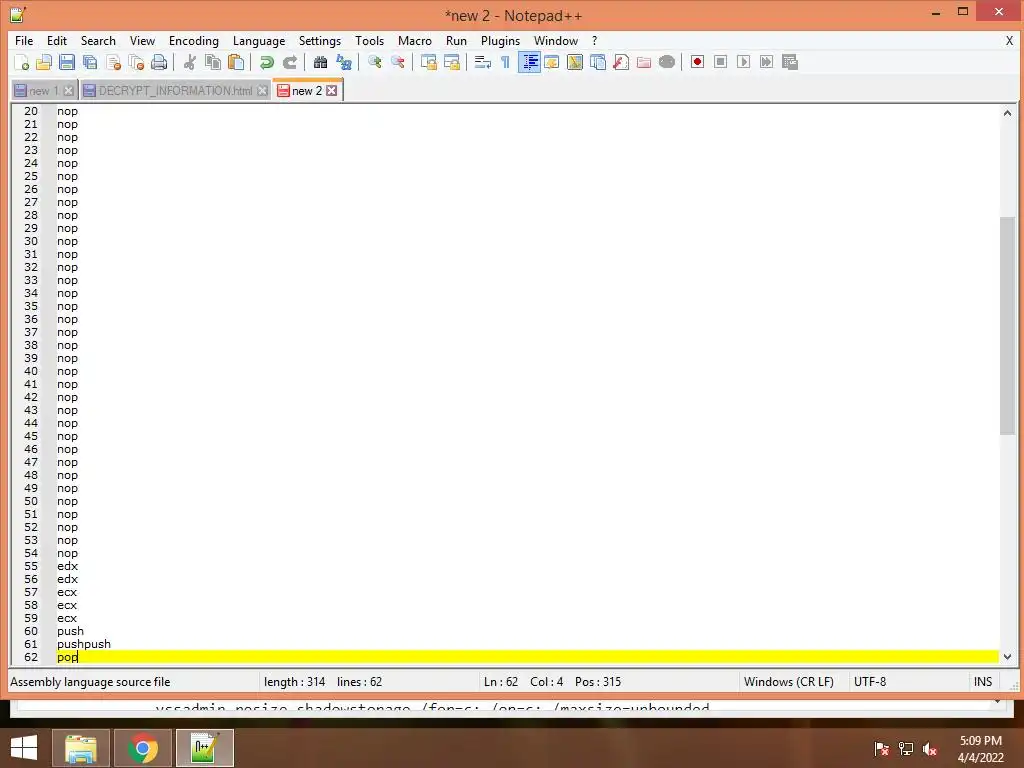Image resolution: width=1024 pixels, height=768 pixels.
Task: Open the Tools menu
Action: pos(369,40)
